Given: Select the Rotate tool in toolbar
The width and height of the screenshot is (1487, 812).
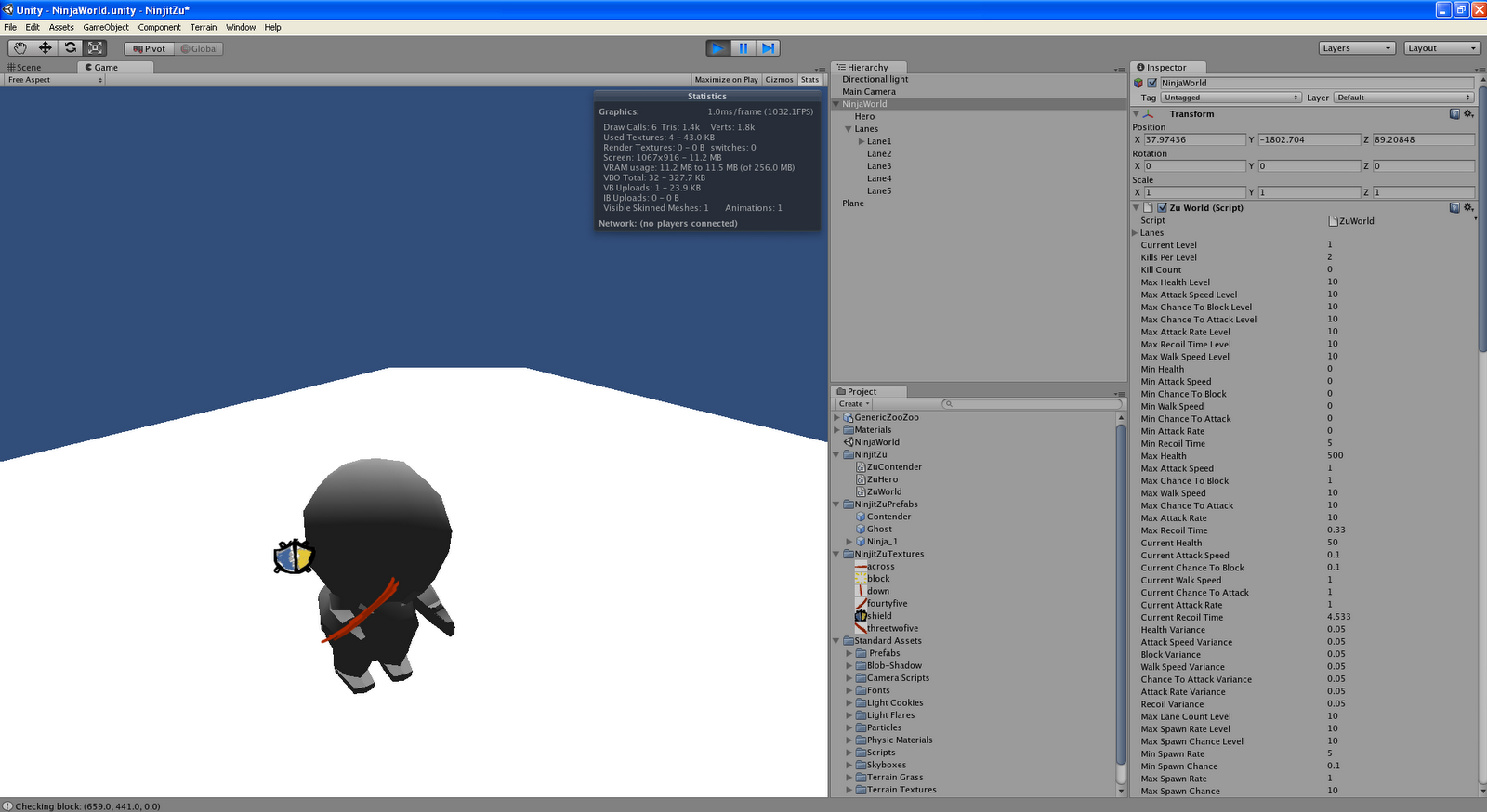Looking at the screenshot, I should pyautogui.click(x=71, y=48).
